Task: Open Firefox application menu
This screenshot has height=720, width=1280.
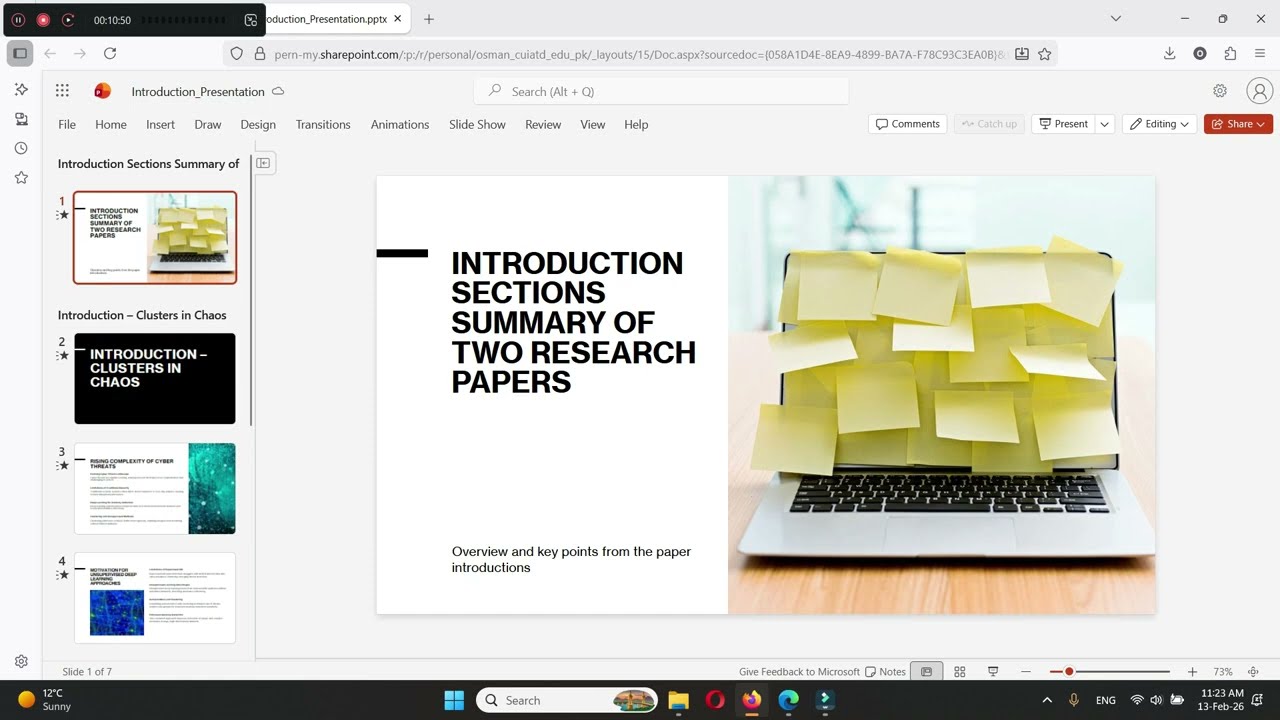Action: 1260,54
